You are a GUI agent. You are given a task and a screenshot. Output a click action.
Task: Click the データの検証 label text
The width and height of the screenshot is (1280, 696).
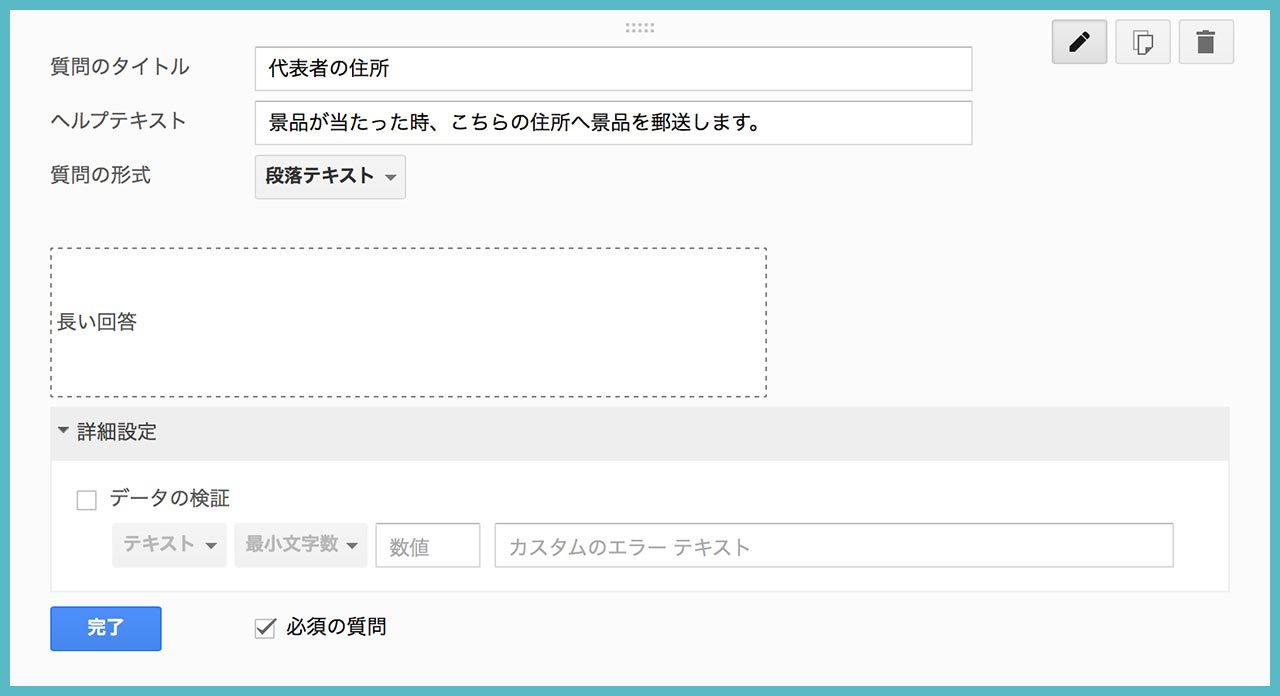(x=170, y=498)
